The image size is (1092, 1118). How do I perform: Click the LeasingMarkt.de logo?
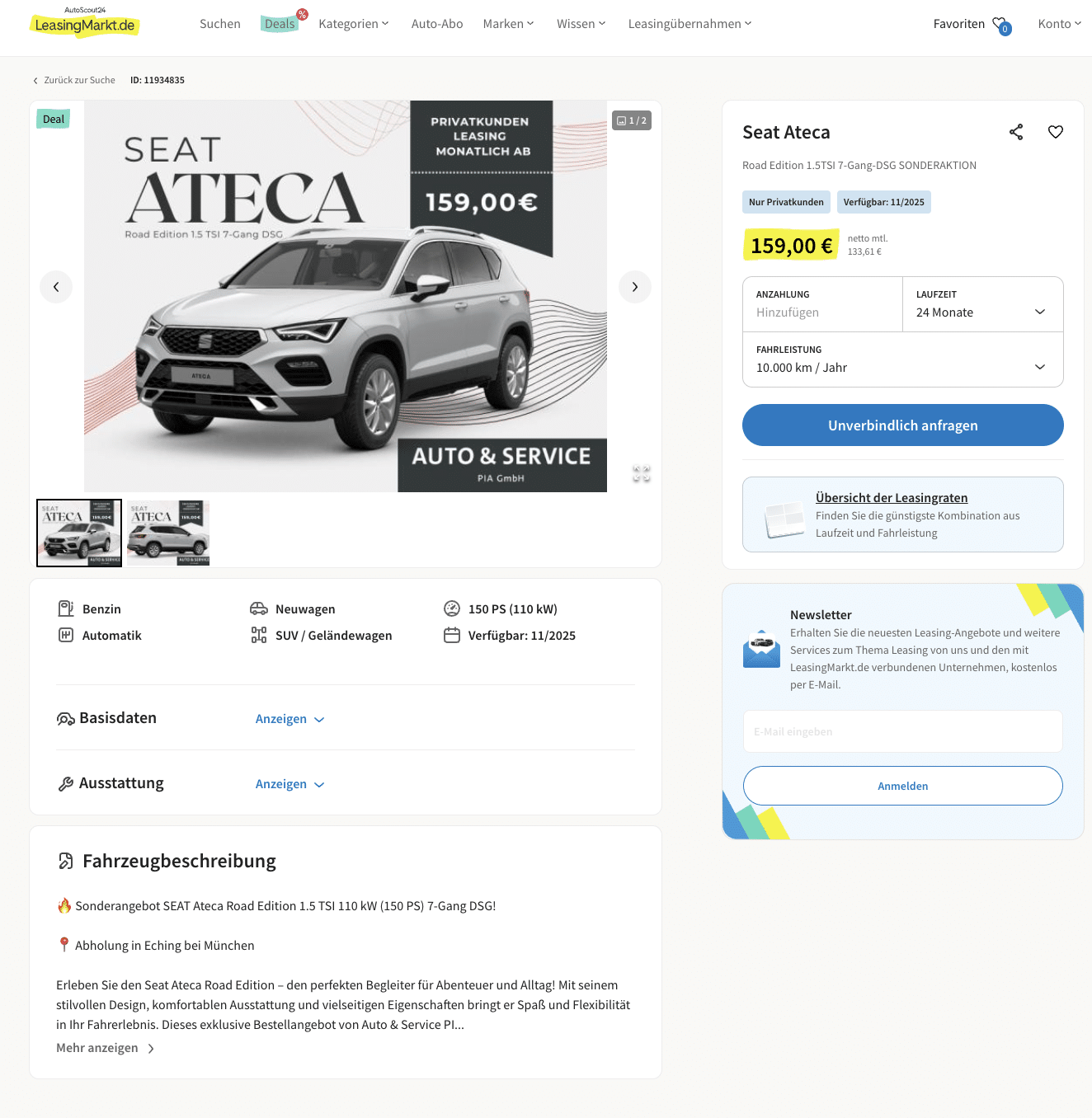[85, 23]
